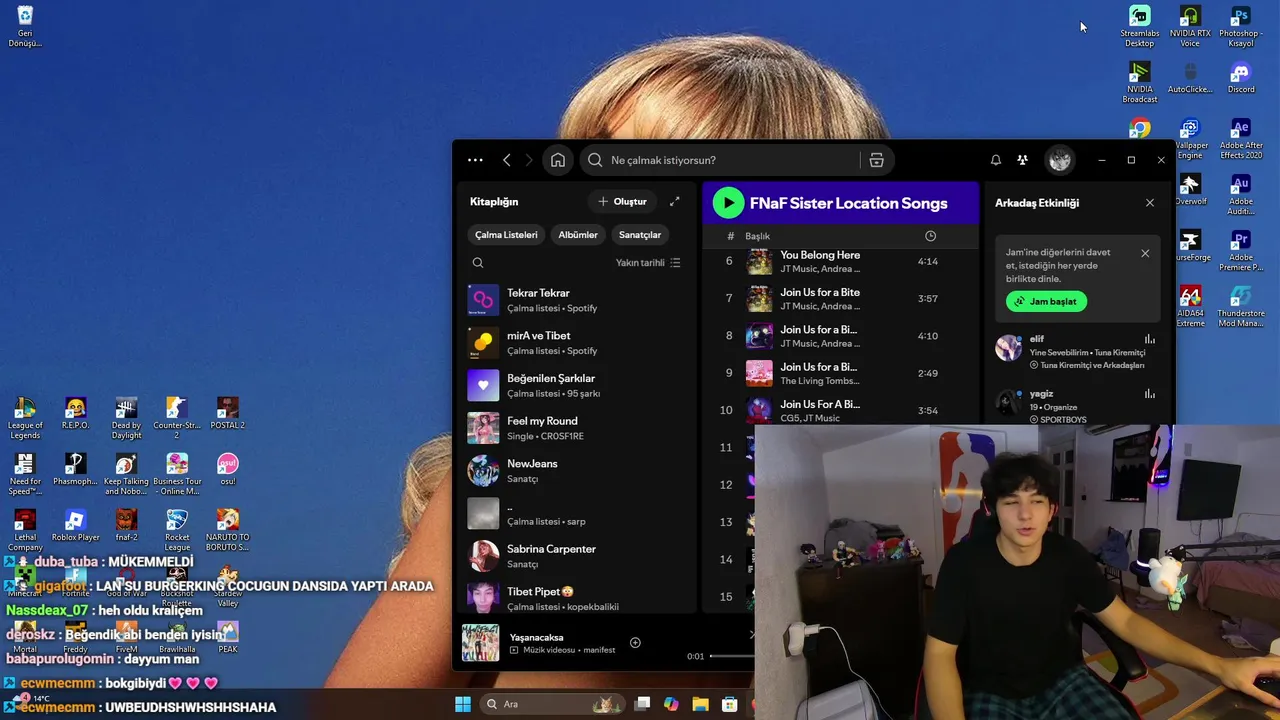
Task: Open the Browse icon in search bar
Action: coord(876,160)
